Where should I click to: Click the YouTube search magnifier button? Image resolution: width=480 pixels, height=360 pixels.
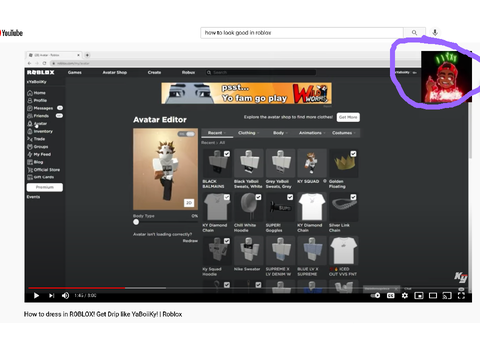pyautogui.click(x=414, y=33)
